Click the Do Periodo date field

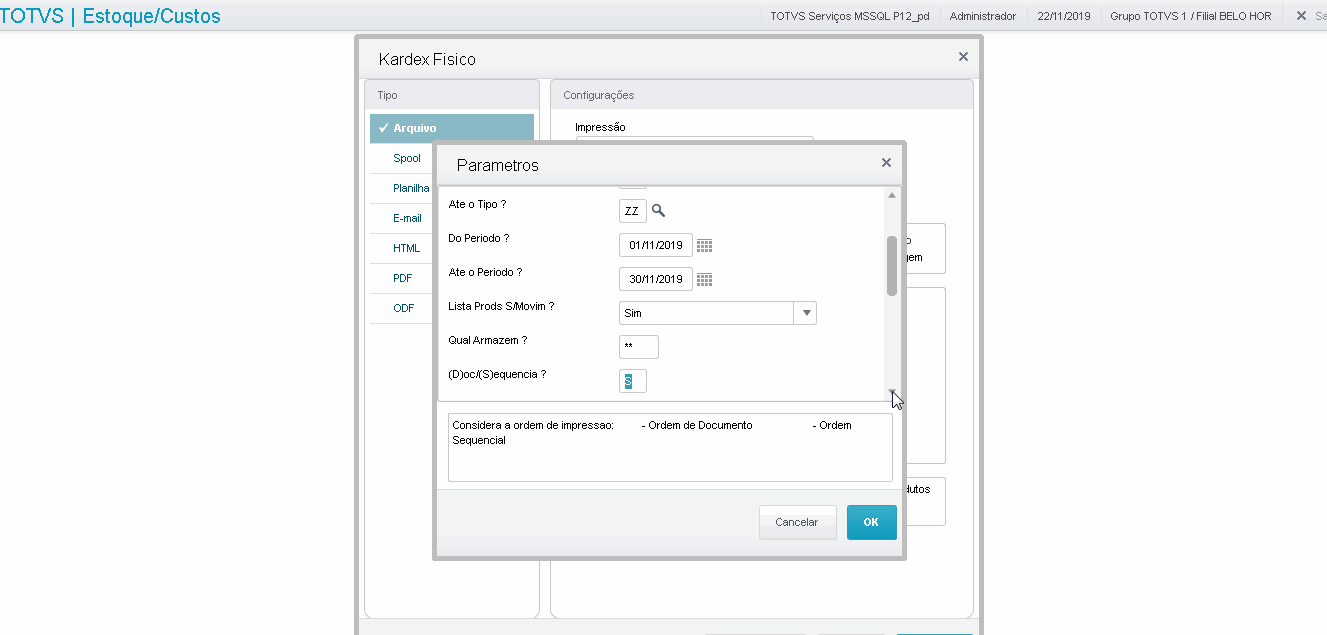656,245
